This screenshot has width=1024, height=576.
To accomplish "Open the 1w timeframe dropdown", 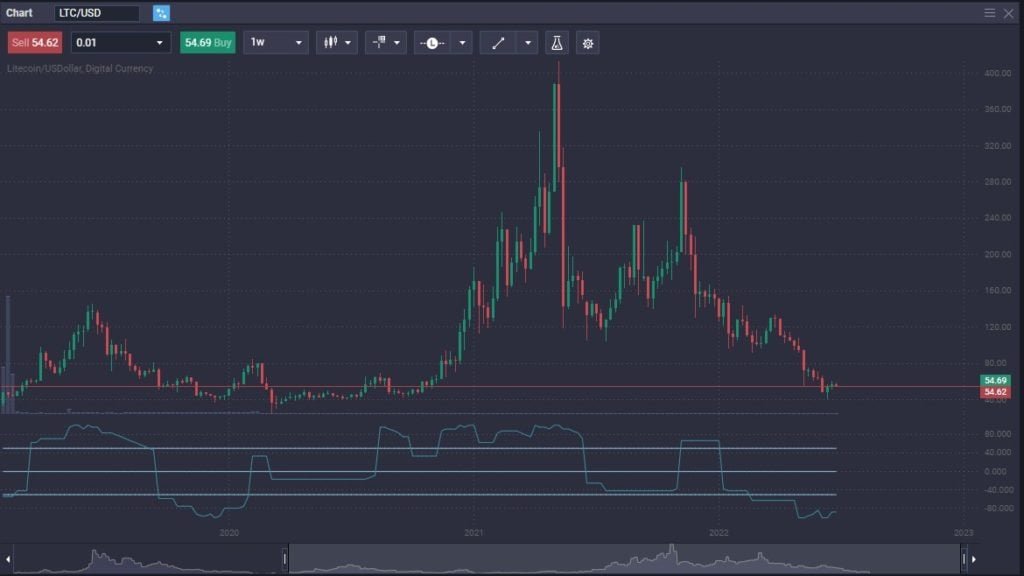I will tap(275, 42).
